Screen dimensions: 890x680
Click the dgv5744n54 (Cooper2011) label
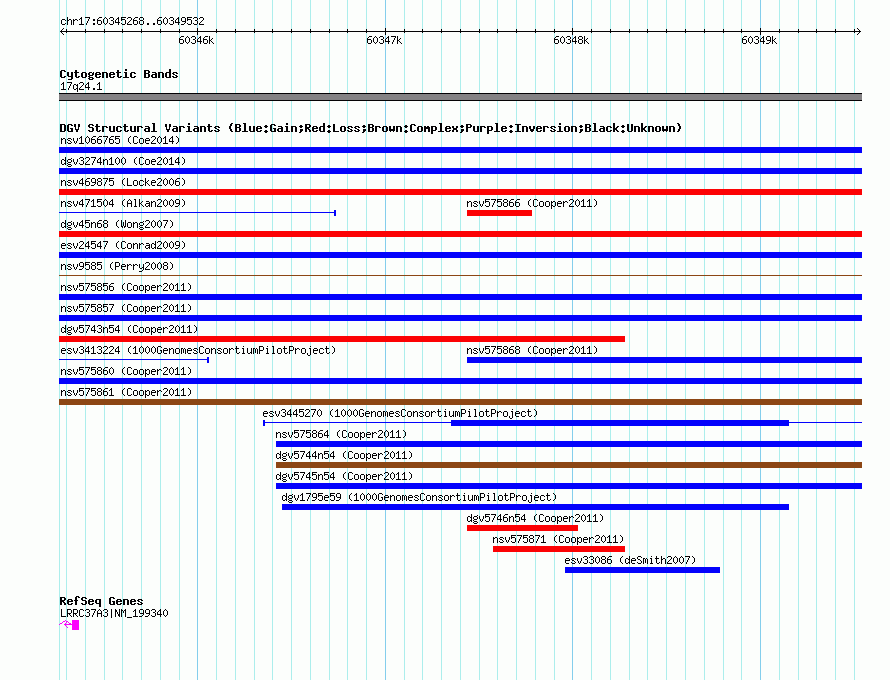click(344, 455)
